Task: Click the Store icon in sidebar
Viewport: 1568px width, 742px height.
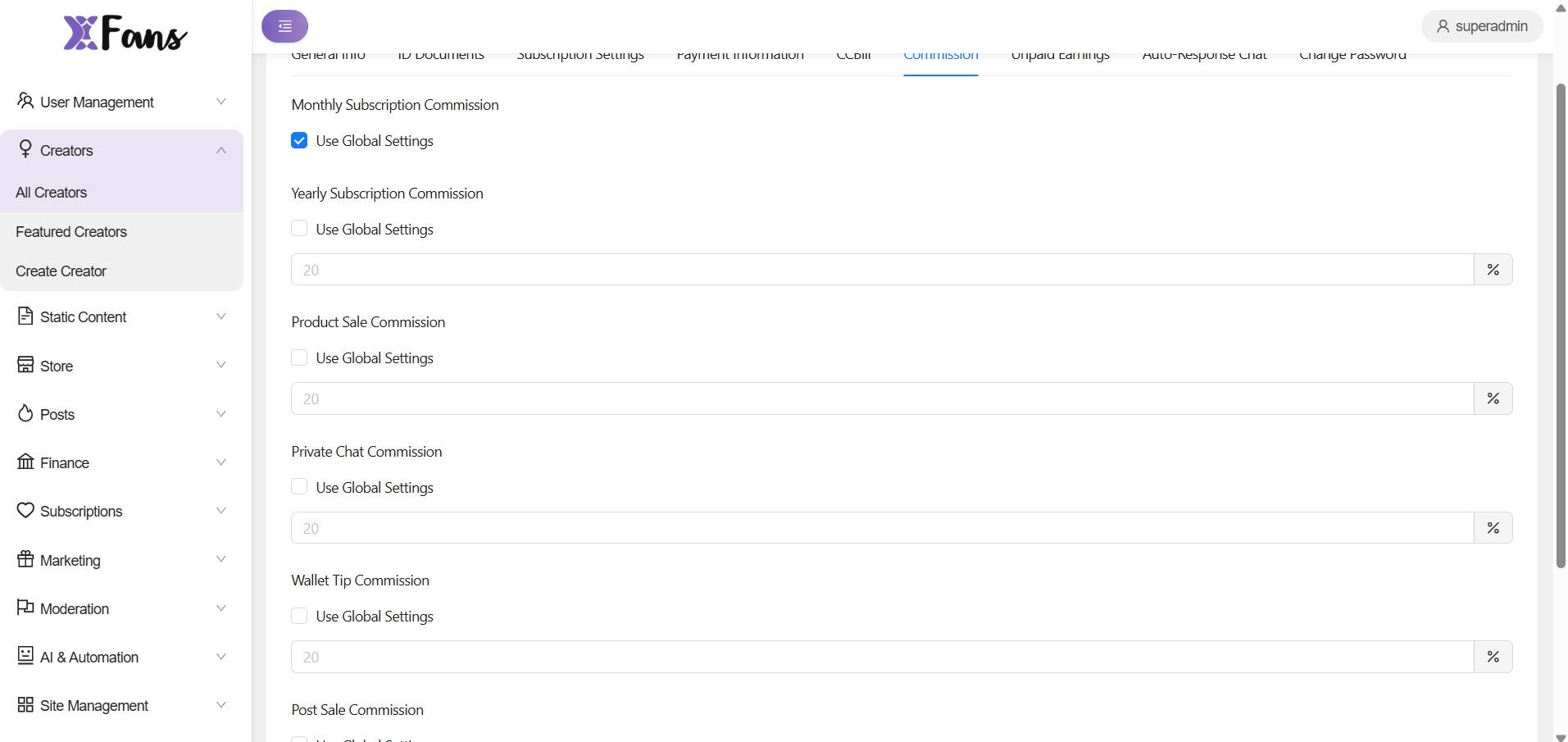Action: click(25, 365)
